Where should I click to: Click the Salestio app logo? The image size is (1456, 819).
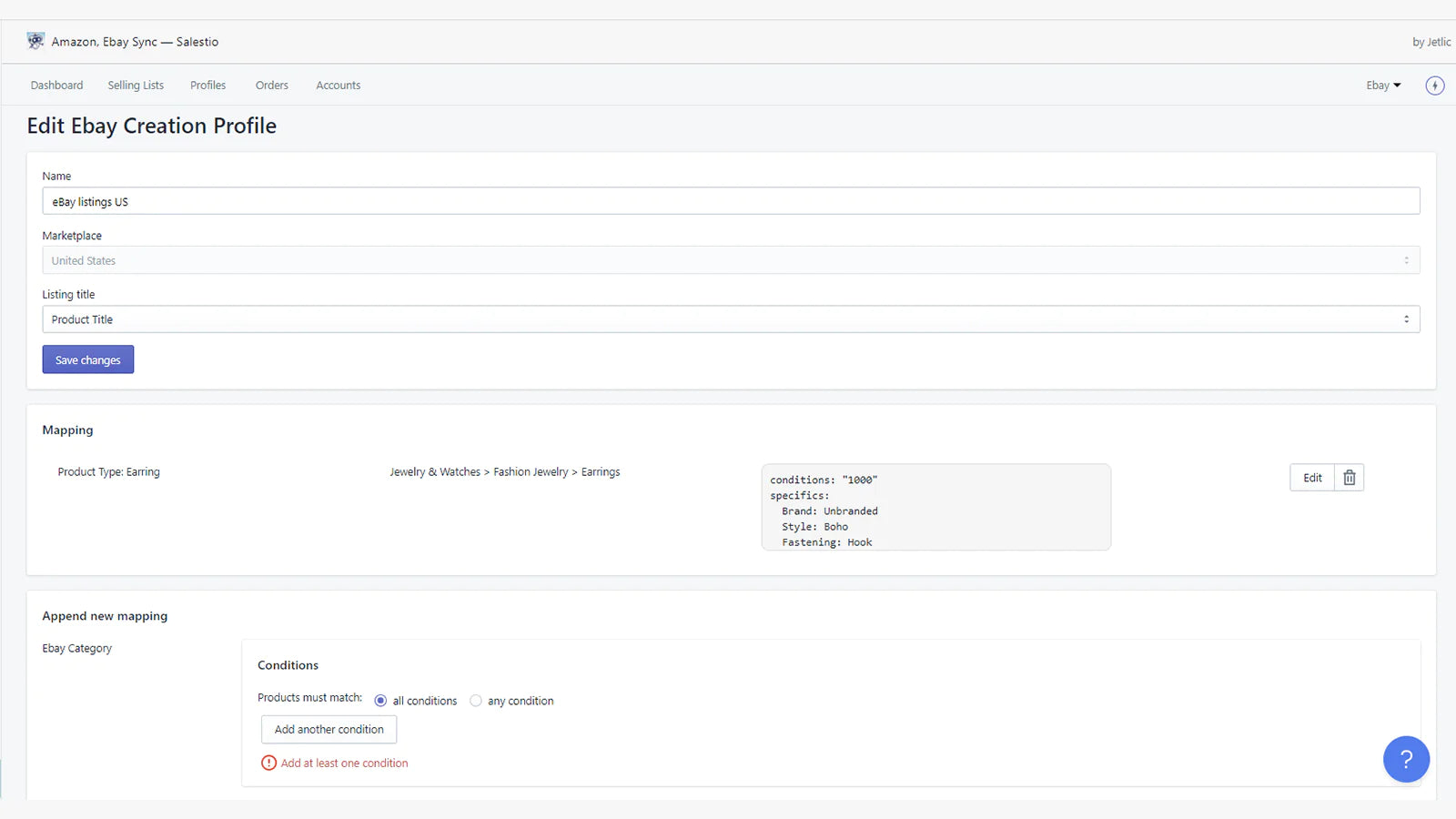[x=35, y=40]
